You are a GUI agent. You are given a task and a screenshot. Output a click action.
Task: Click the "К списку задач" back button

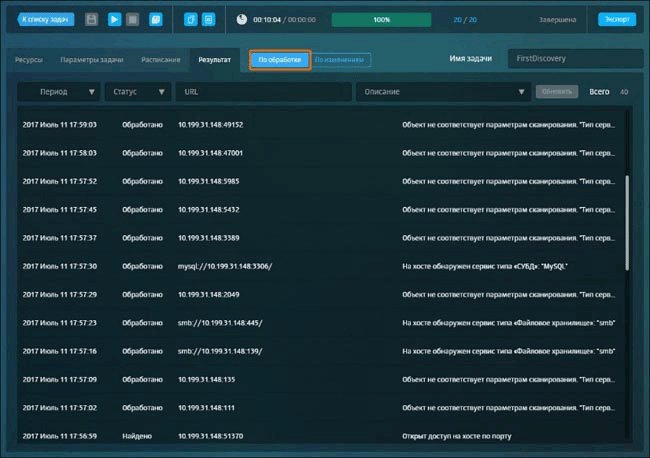(46, 19)
